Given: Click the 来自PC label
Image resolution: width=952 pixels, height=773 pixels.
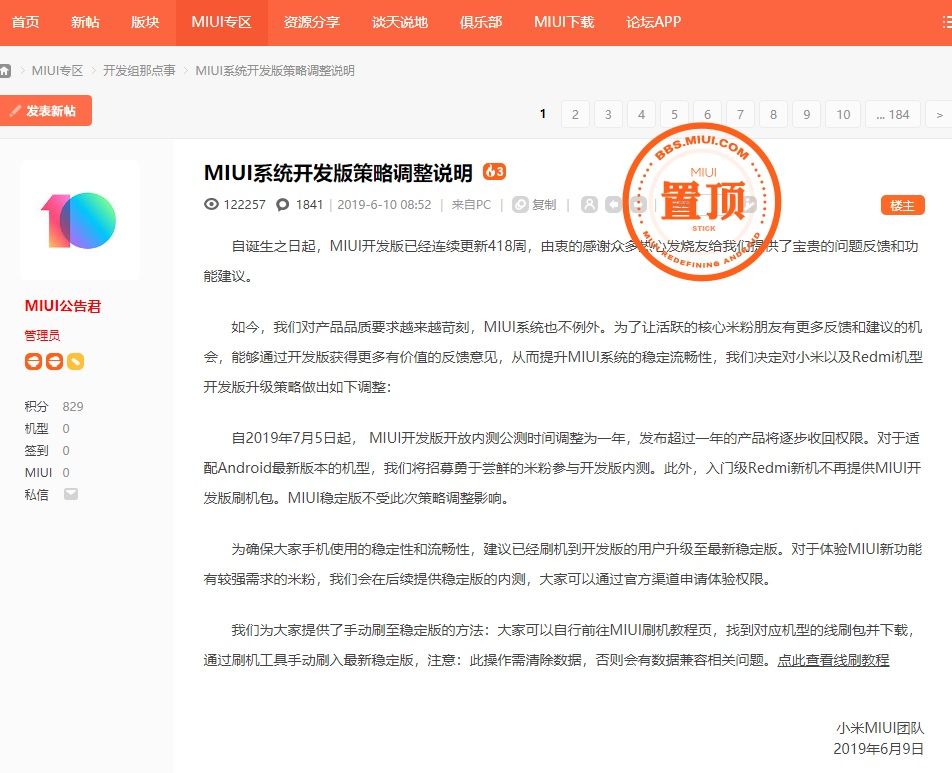Looking at the screenshot, I should coord(471,205).
